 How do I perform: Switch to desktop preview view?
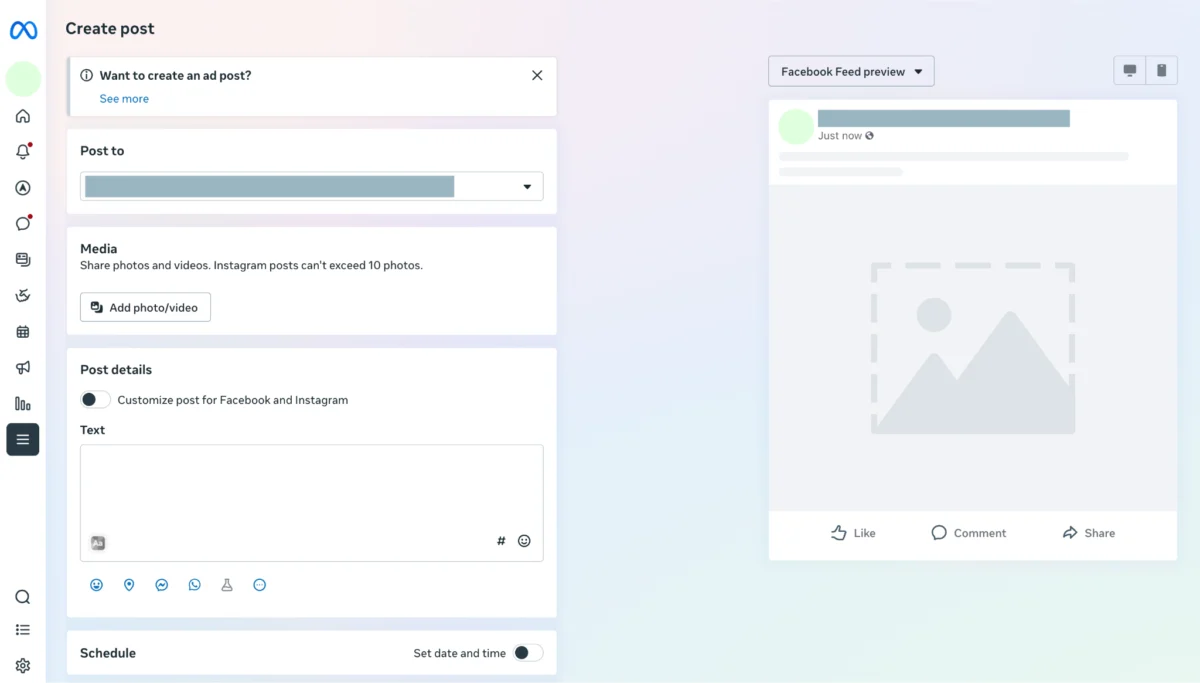pos(1130,71)
